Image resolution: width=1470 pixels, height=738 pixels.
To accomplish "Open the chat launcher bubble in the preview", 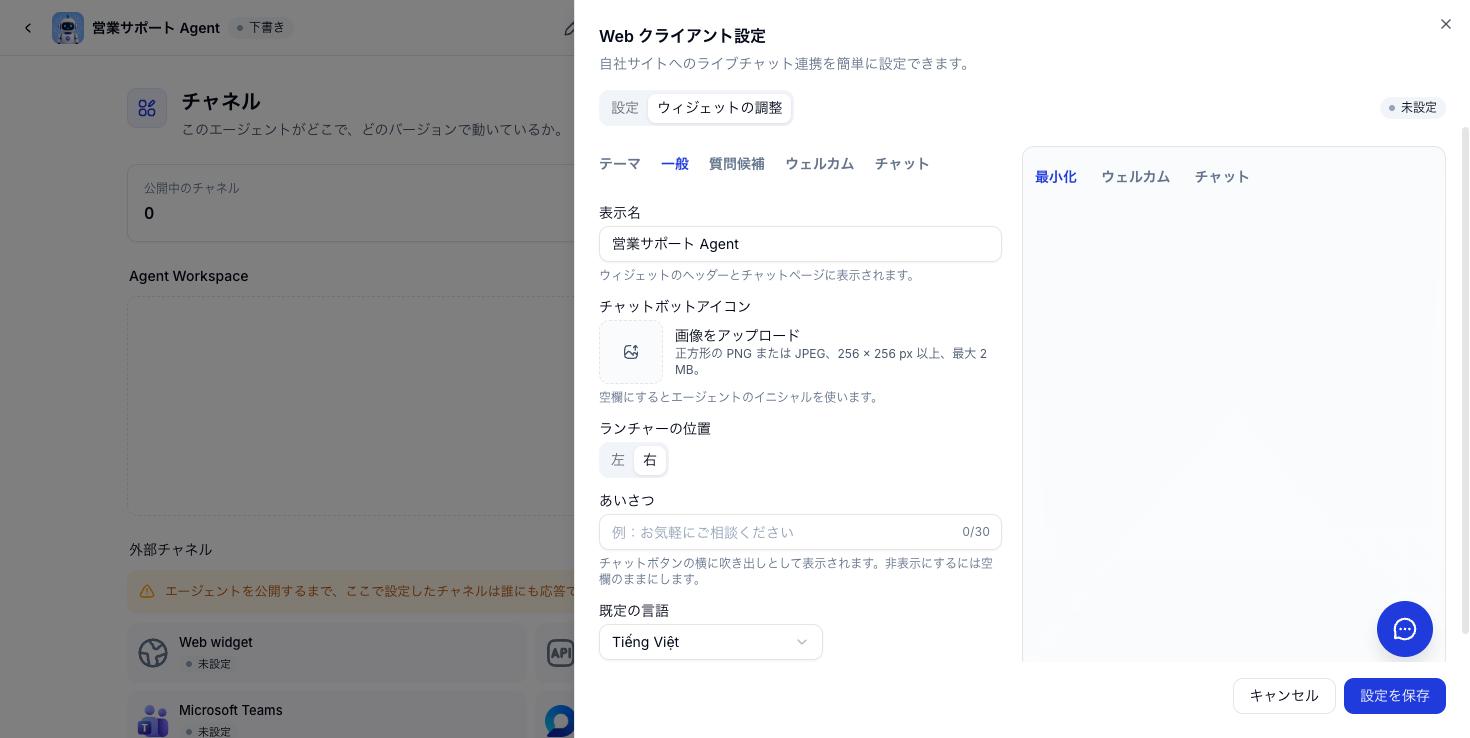I will coord(1405,629).
